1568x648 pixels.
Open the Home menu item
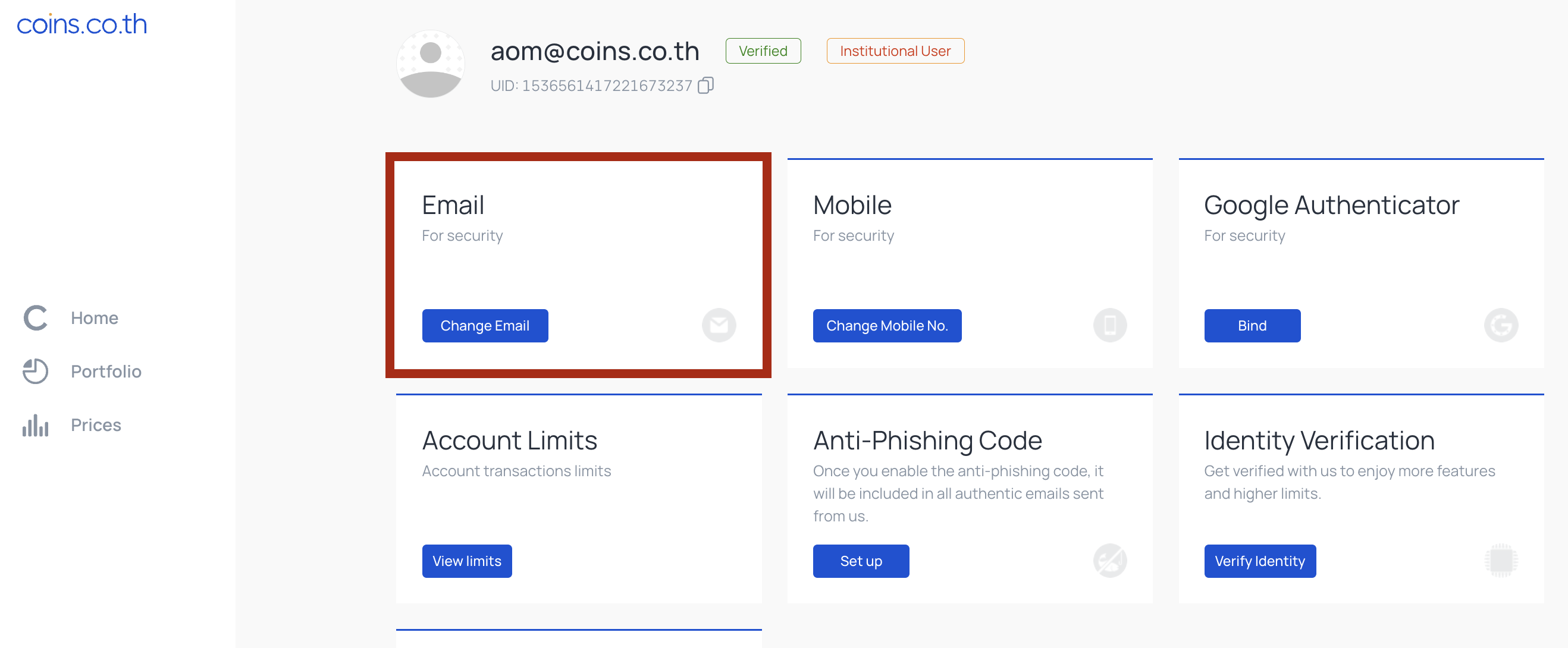pyautogui.click(x=95, y=317)
